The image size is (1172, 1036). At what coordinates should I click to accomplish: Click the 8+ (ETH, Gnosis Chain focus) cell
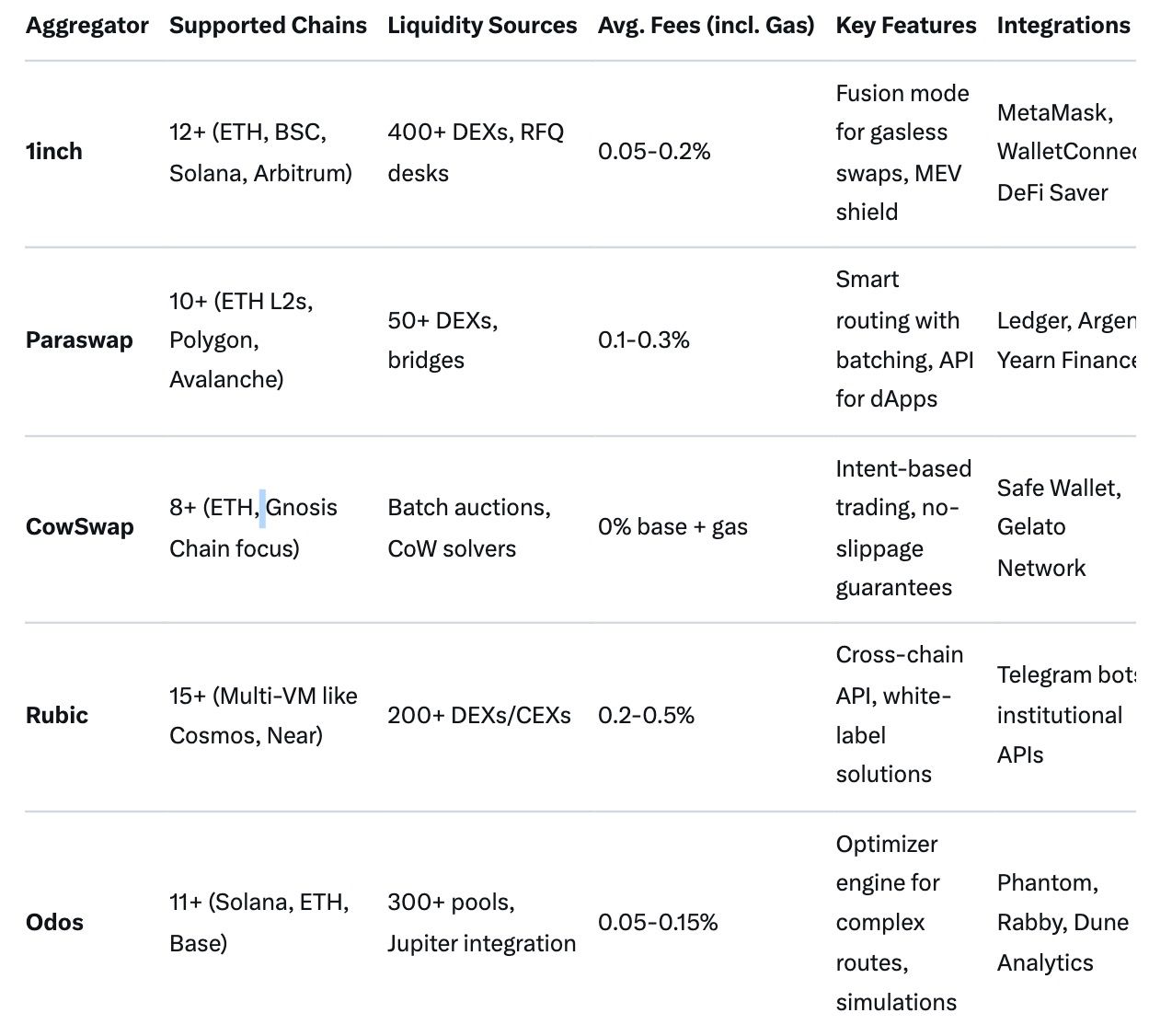tap(253, 528)
